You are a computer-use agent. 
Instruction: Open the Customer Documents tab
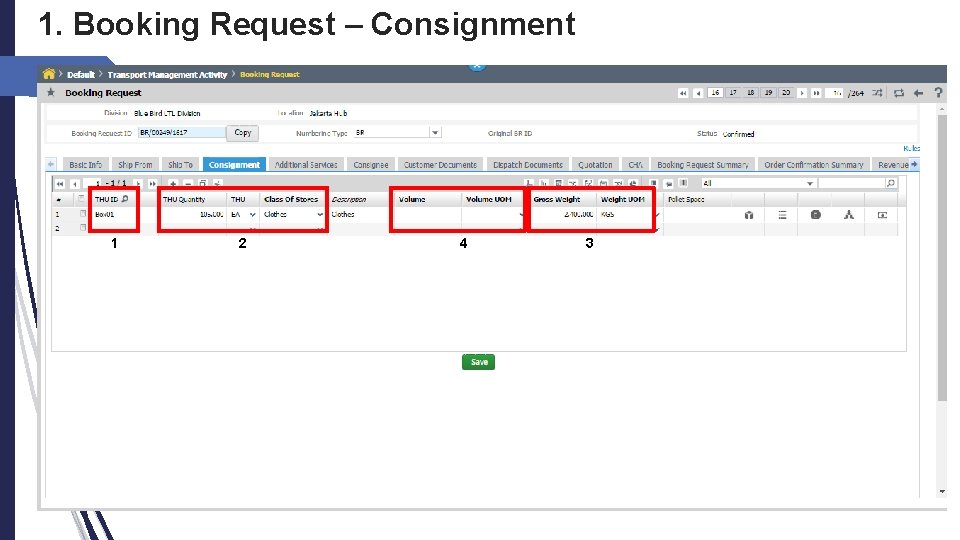pos(440,165)
